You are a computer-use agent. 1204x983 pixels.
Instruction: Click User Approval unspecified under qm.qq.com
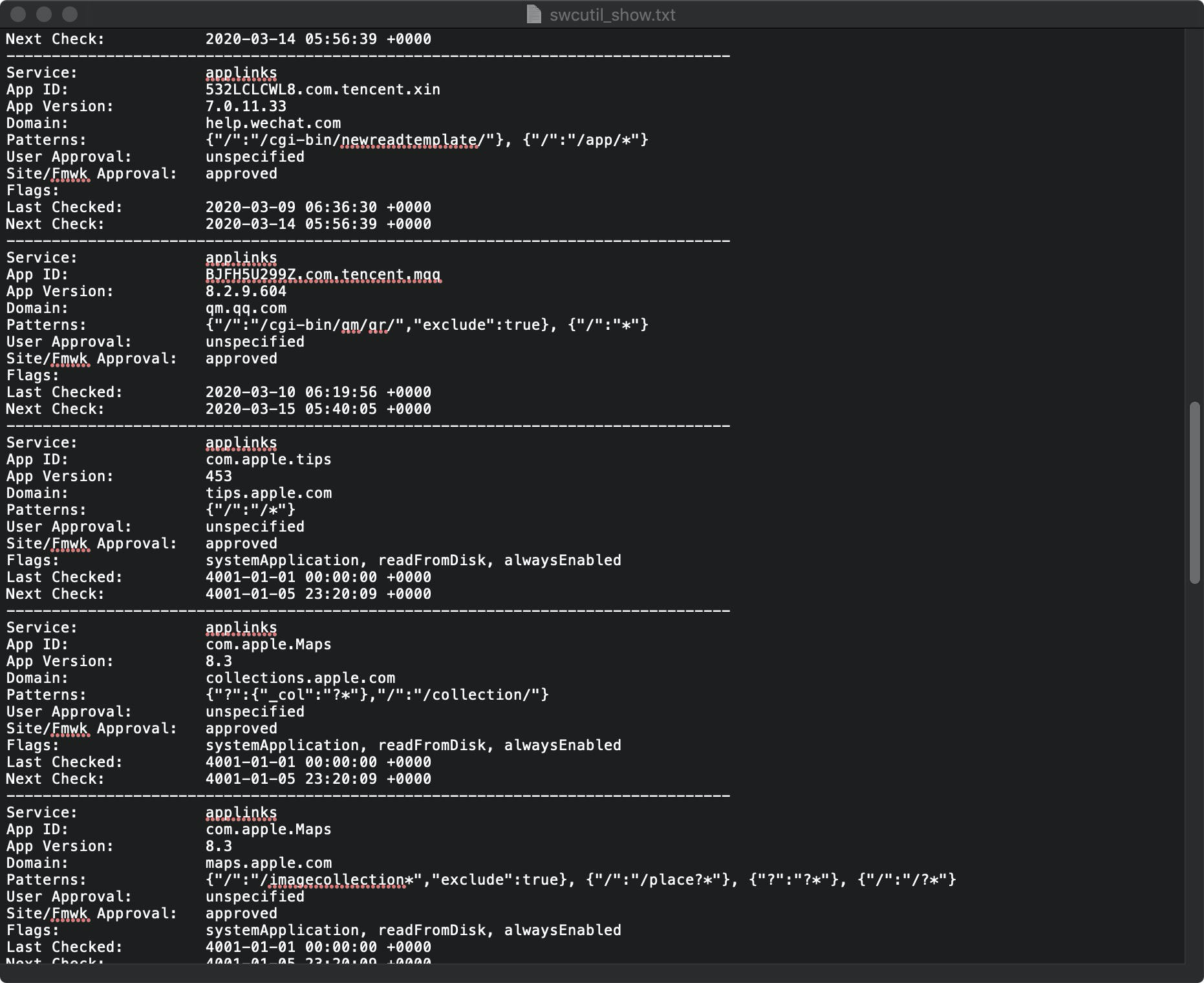tap(255, 341)
